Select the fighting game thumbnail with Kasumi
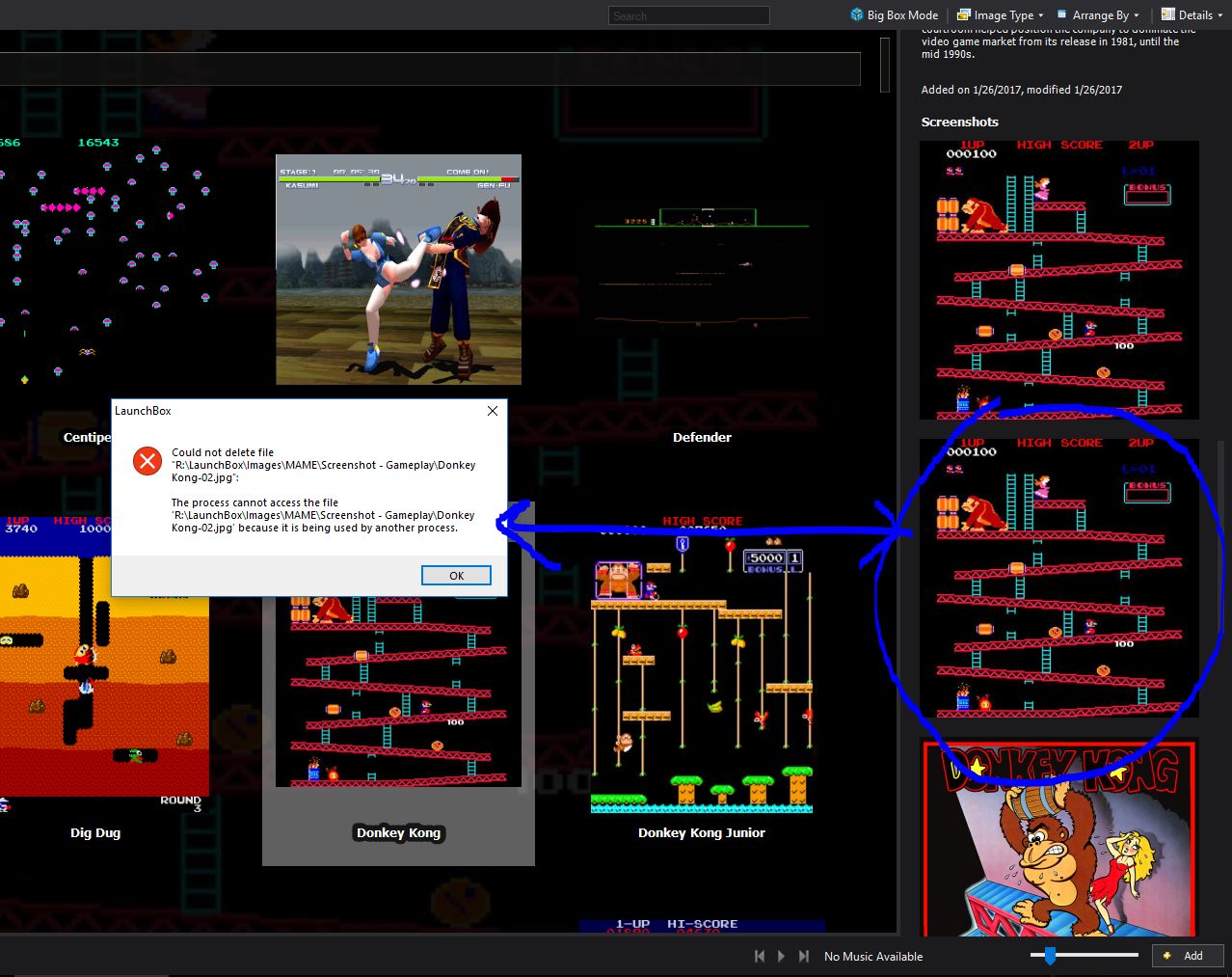Image resolution: width=1232 pixels, height=977 pixels. coord(398,269)
